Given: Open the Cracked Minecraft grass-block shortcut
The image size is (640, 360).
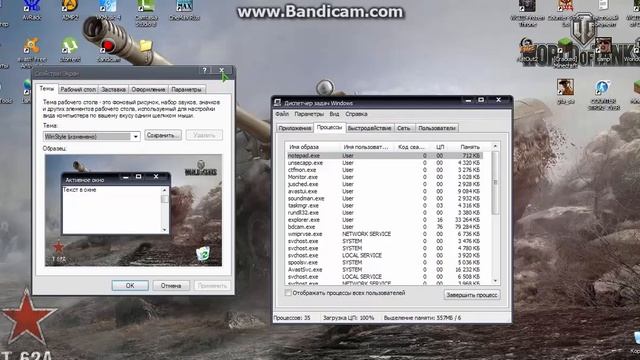Looking at the screenshot, I should tap(565, 52).
